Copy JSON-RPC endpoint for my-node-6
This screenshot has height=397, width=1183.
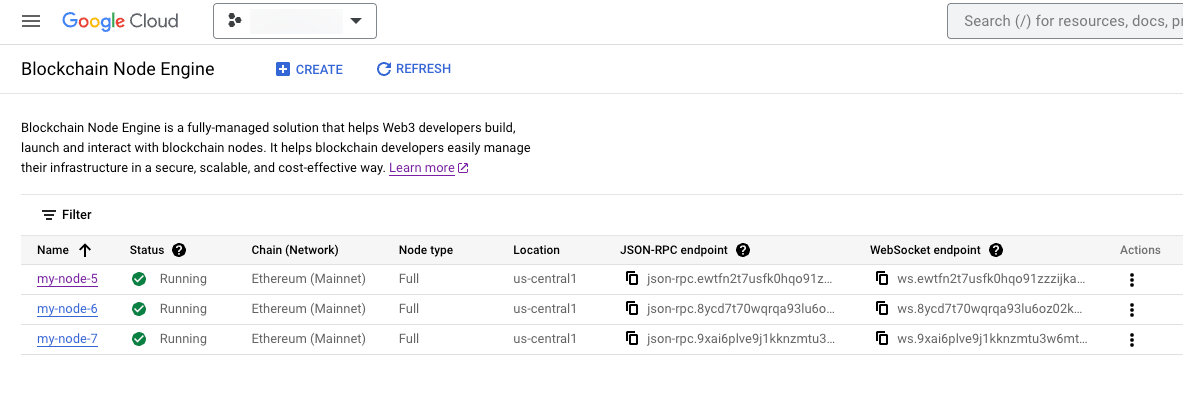point(632,309)
